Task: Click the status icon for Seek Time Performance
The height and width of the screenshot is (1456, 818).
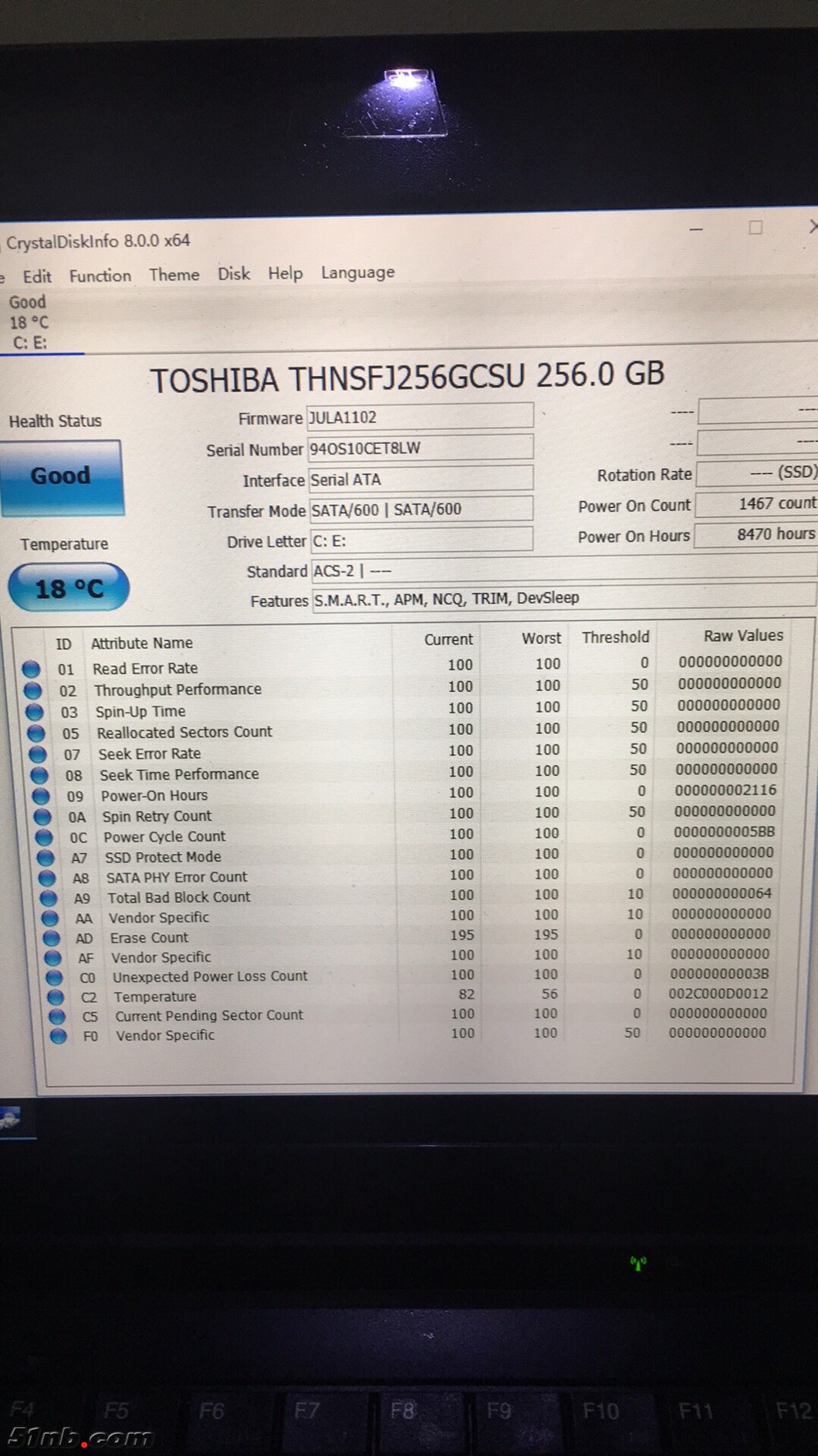Action: point(39,774)
